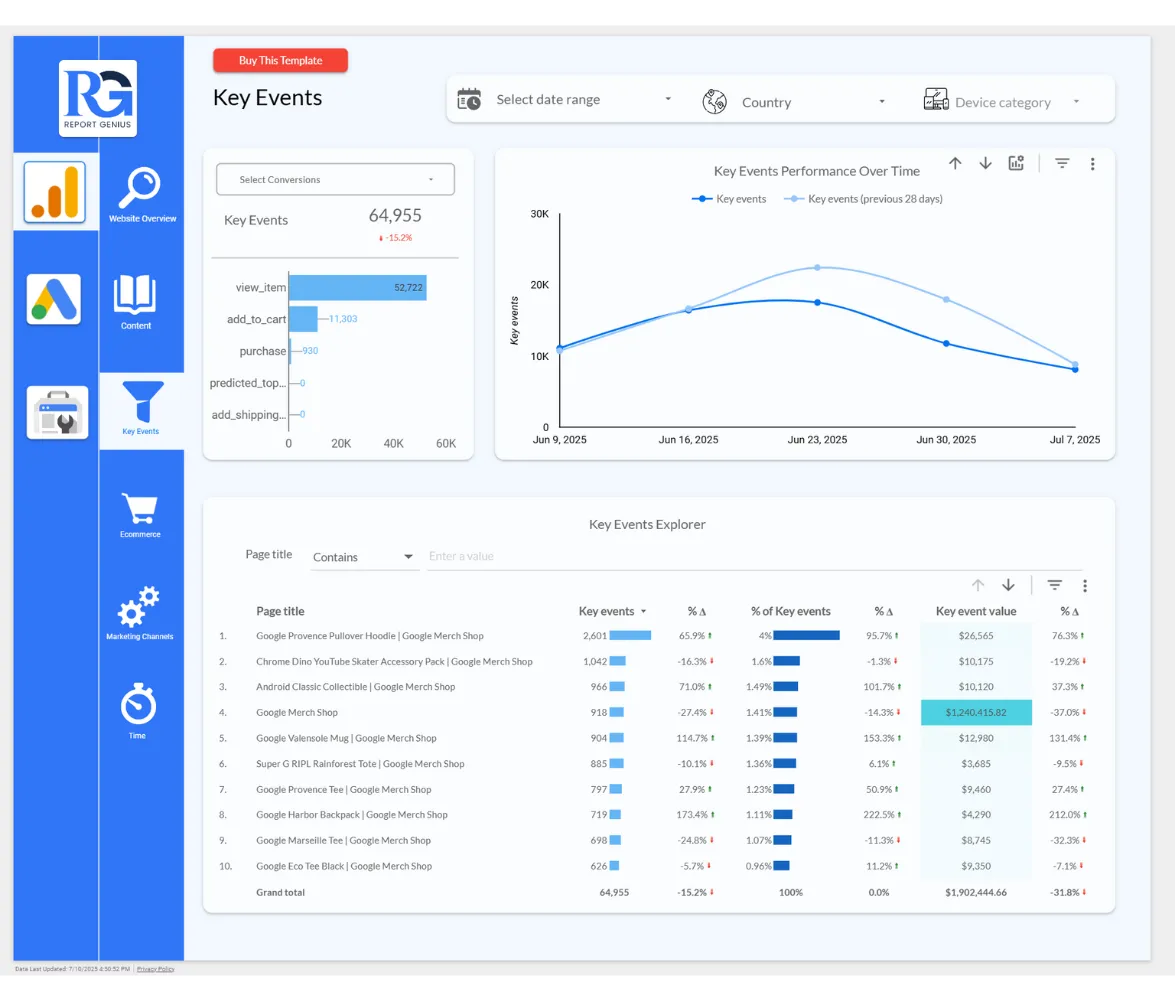Click Google Provence Tee row title
Screen dimensions: 1175x985
[343, 790]
